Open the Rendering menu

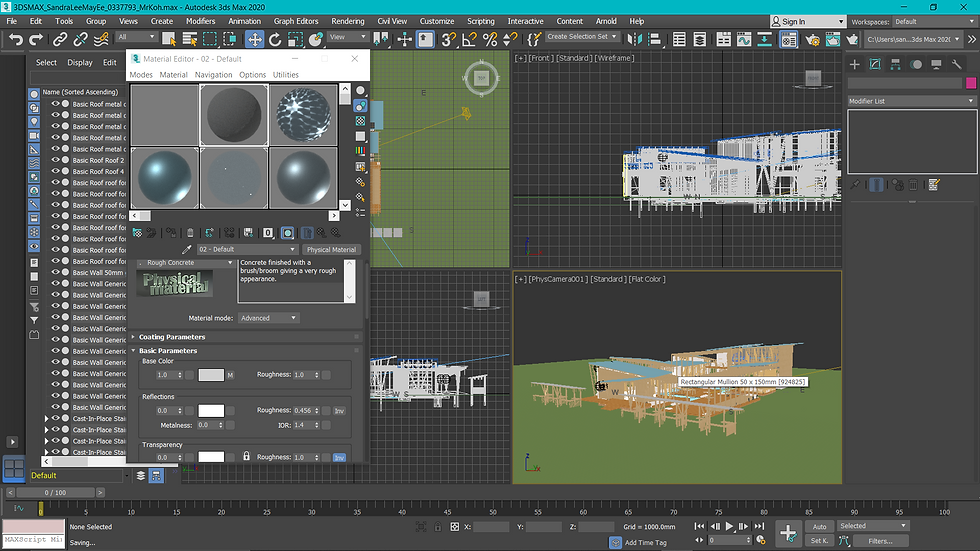[348, 21]
